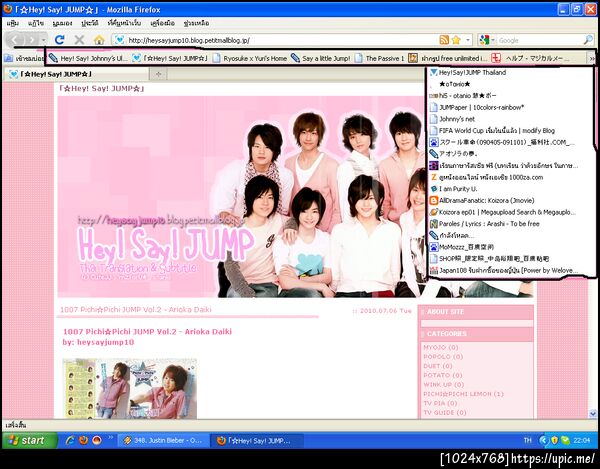This screenshot has height=469, width=600.
Task: Click the magazine scan thumbnail image
Action: coord(130,388)
